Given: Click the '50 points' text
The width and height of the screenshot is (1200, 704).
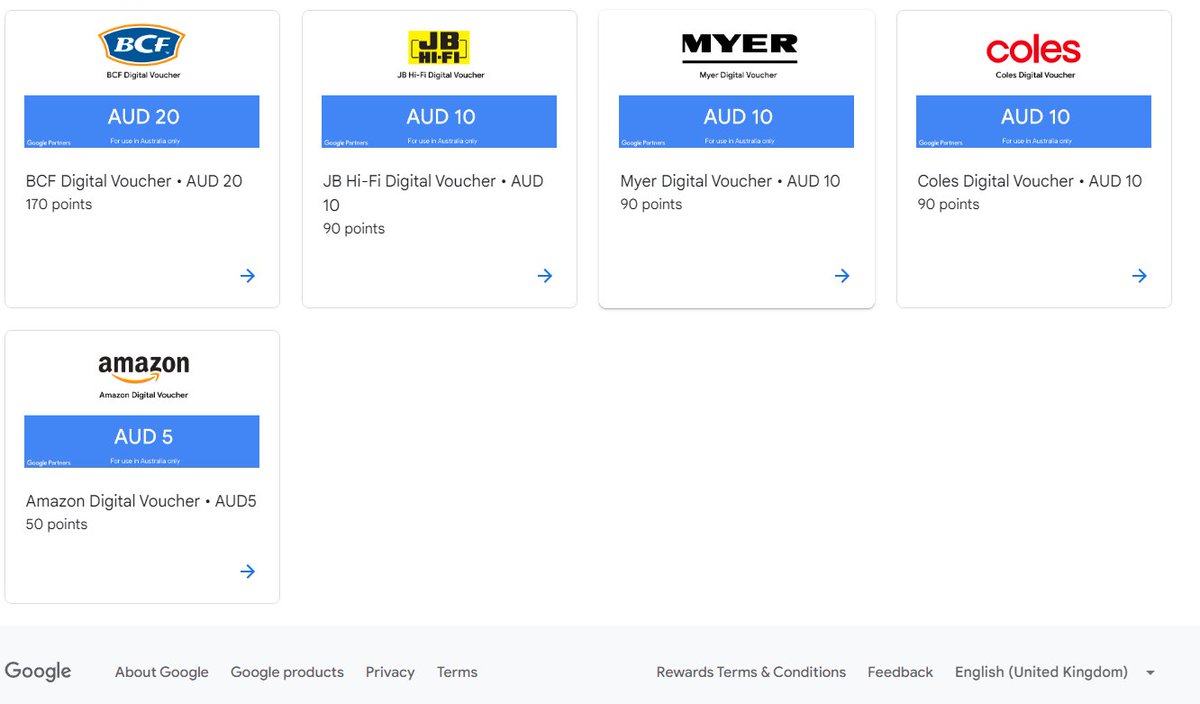Looking at the screenshot, I should 56,524.
